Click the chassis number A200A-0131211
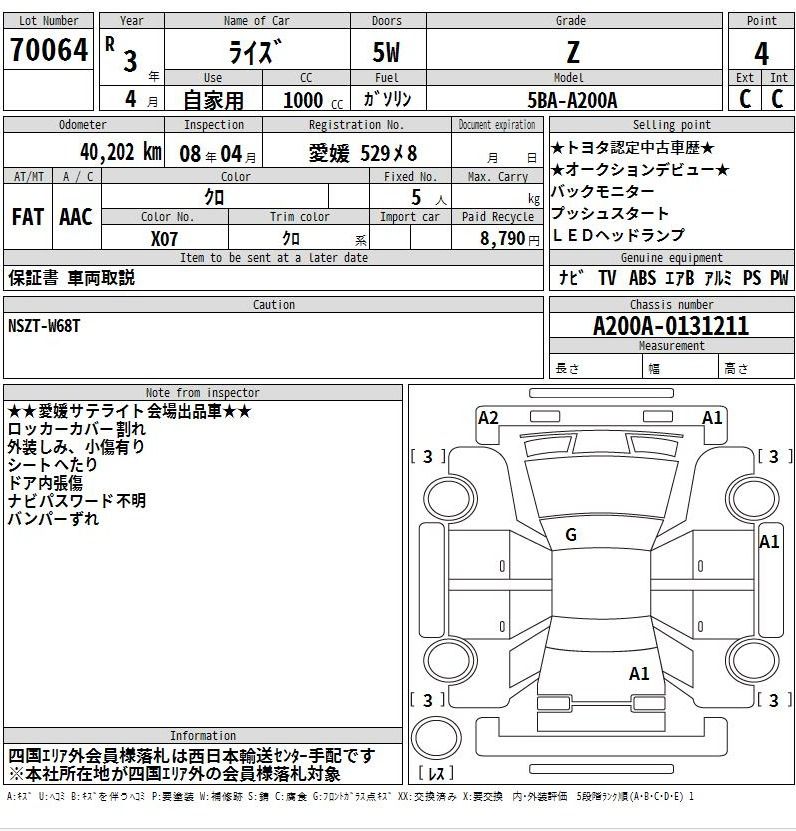 (x=671, y=326)
